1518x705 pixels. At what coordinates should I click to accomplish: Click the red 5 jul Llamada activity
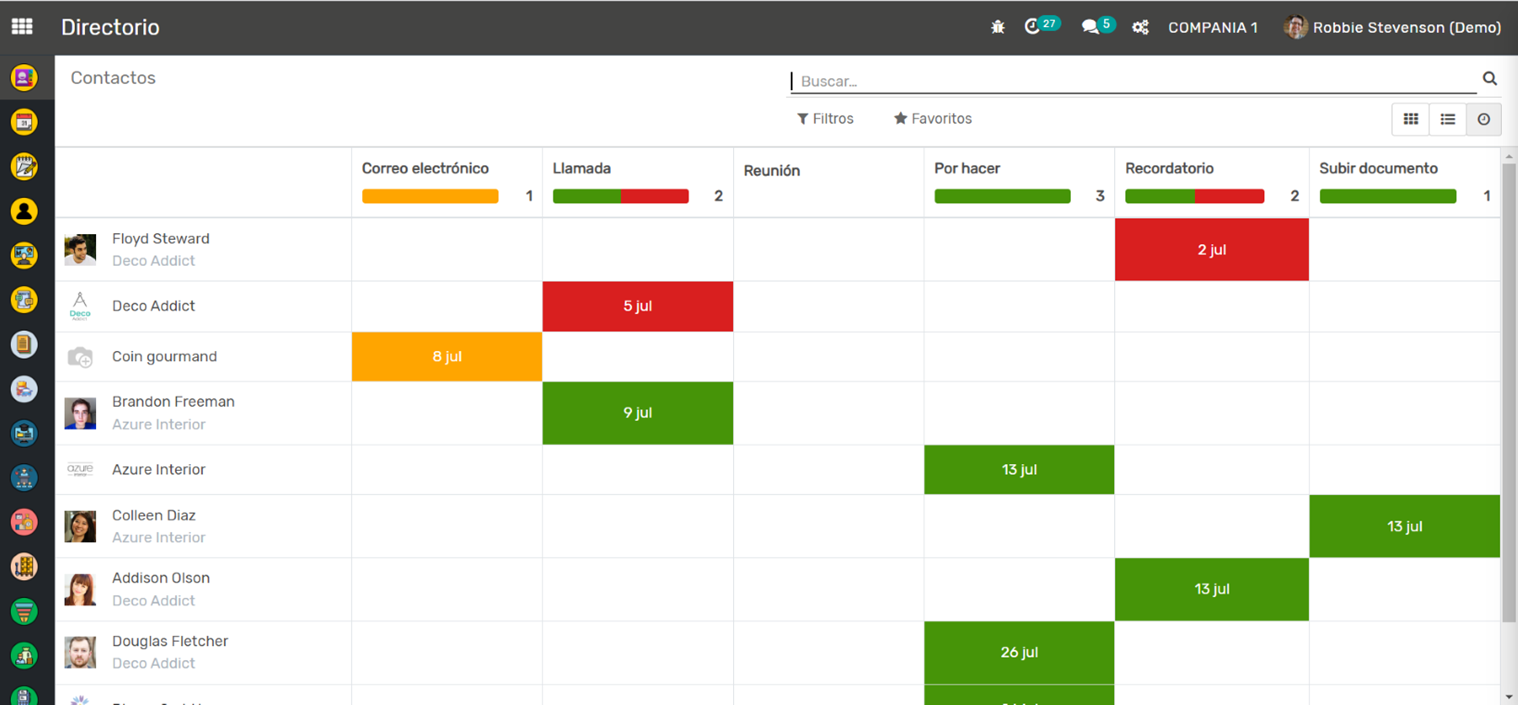pos(637,306)
